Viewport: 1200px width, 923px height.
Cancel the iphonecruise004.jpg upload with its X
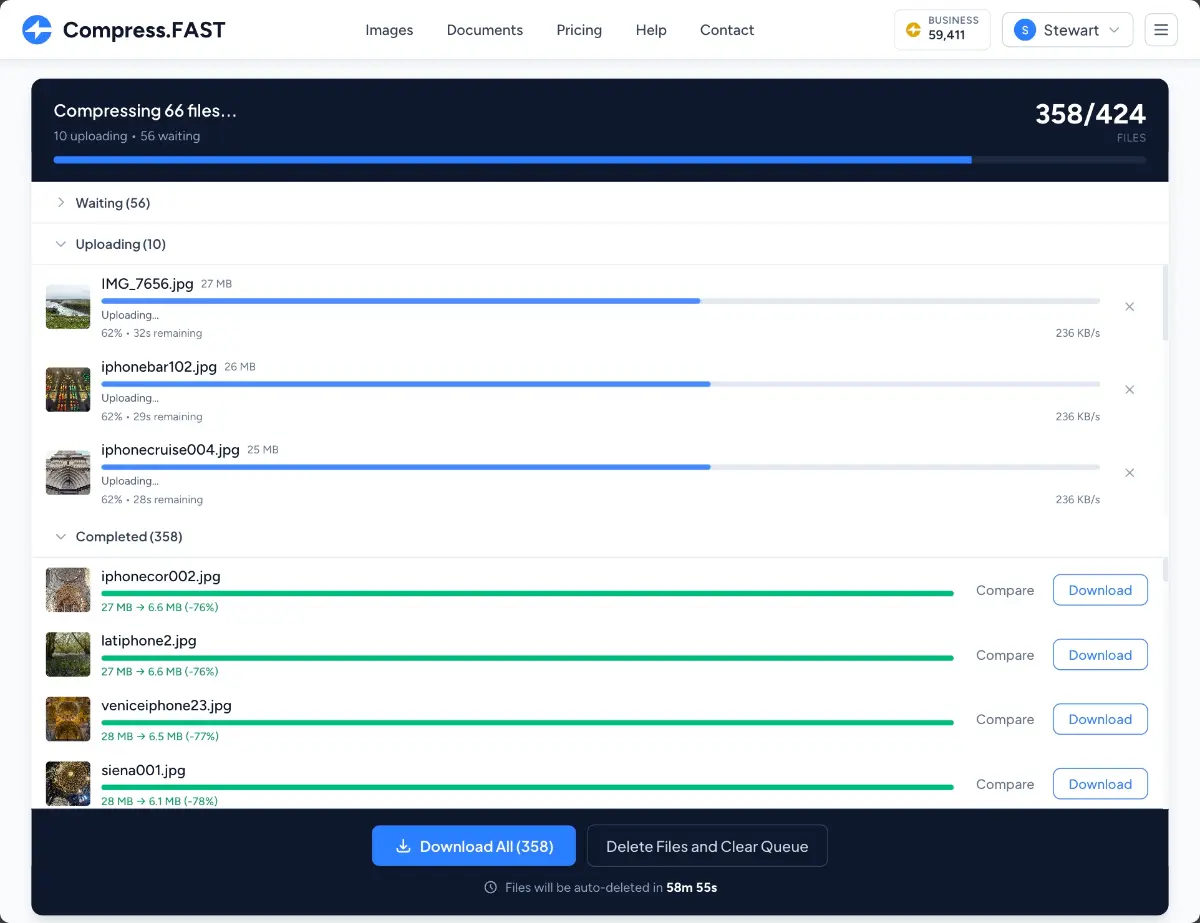click(1129, 472)
